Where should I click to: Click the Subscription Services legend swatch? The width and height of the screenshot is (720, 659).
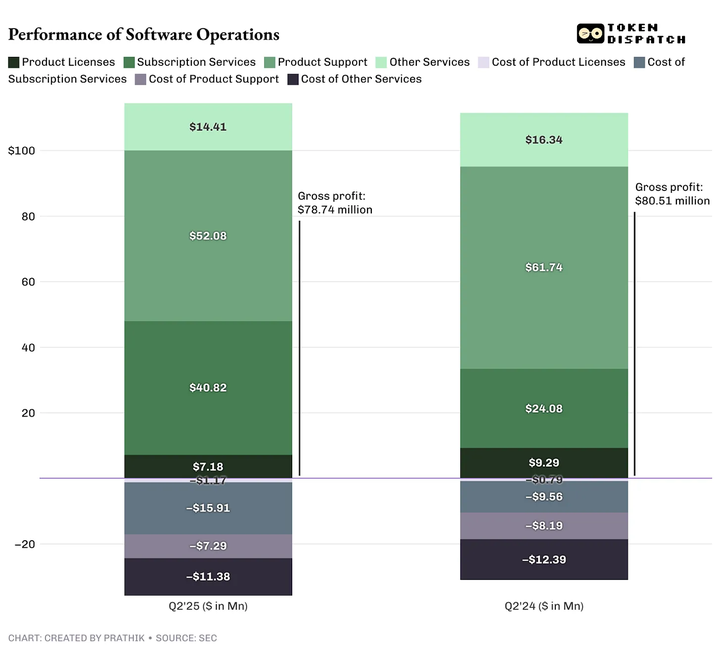tap(129, 62)
